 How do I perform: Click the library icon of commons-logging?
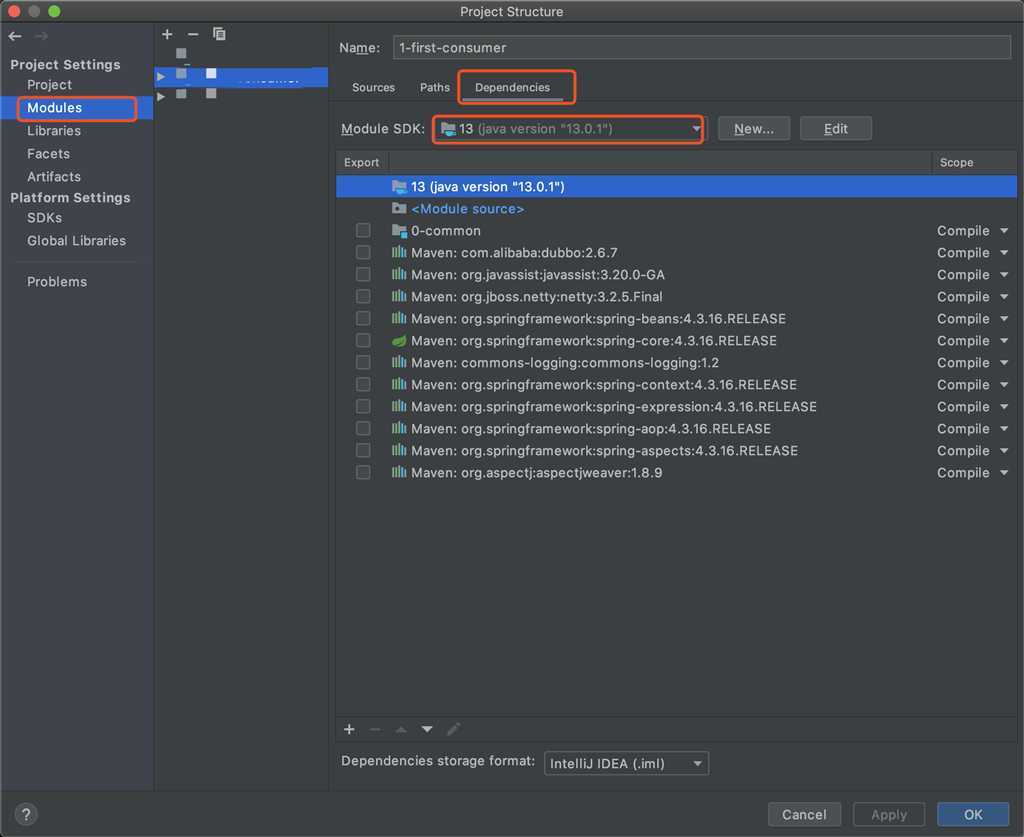coord(399,362)
